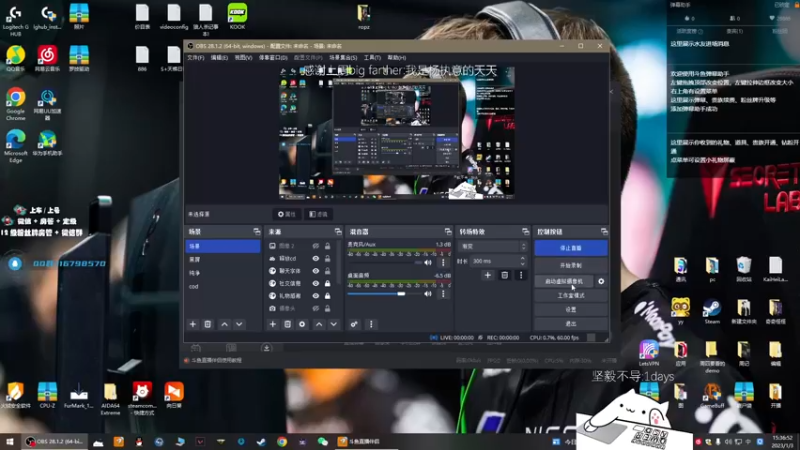Open Chrome from the taskbar

pos(282,442)
